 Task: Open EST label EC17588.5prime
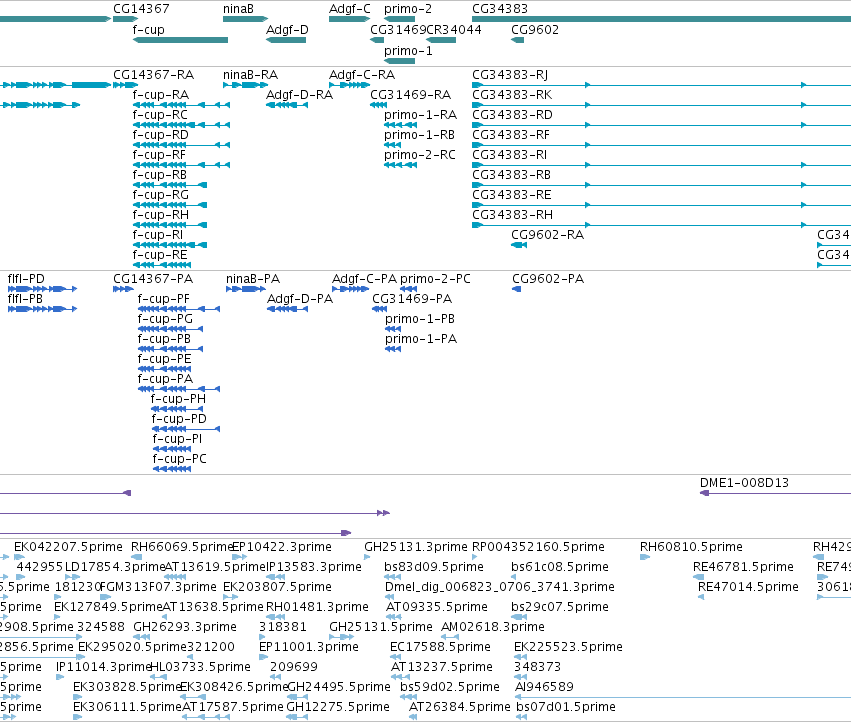click(440, 647)
